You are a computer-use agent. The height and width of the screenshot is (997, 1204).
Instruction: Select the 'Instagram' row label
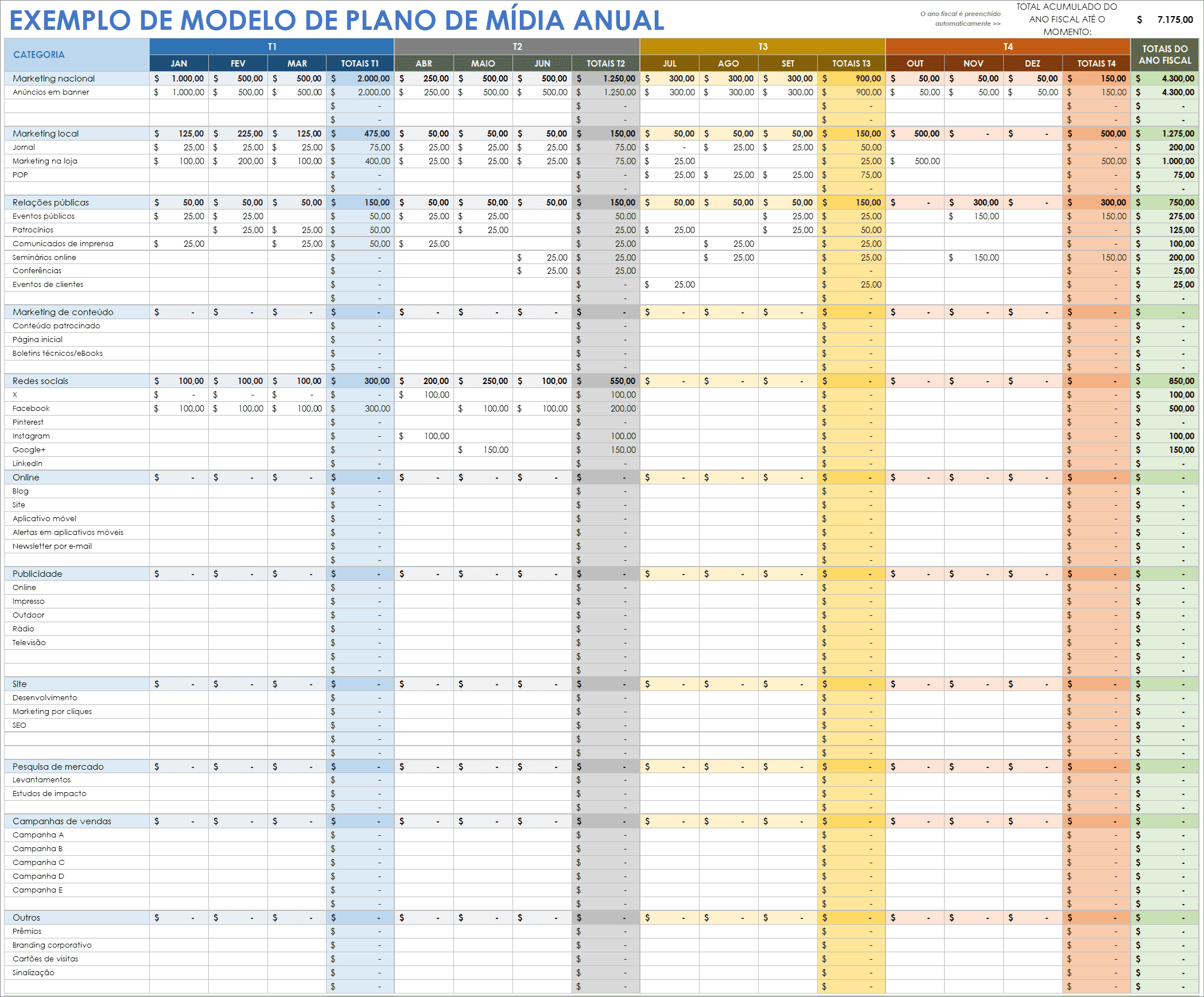32,436
